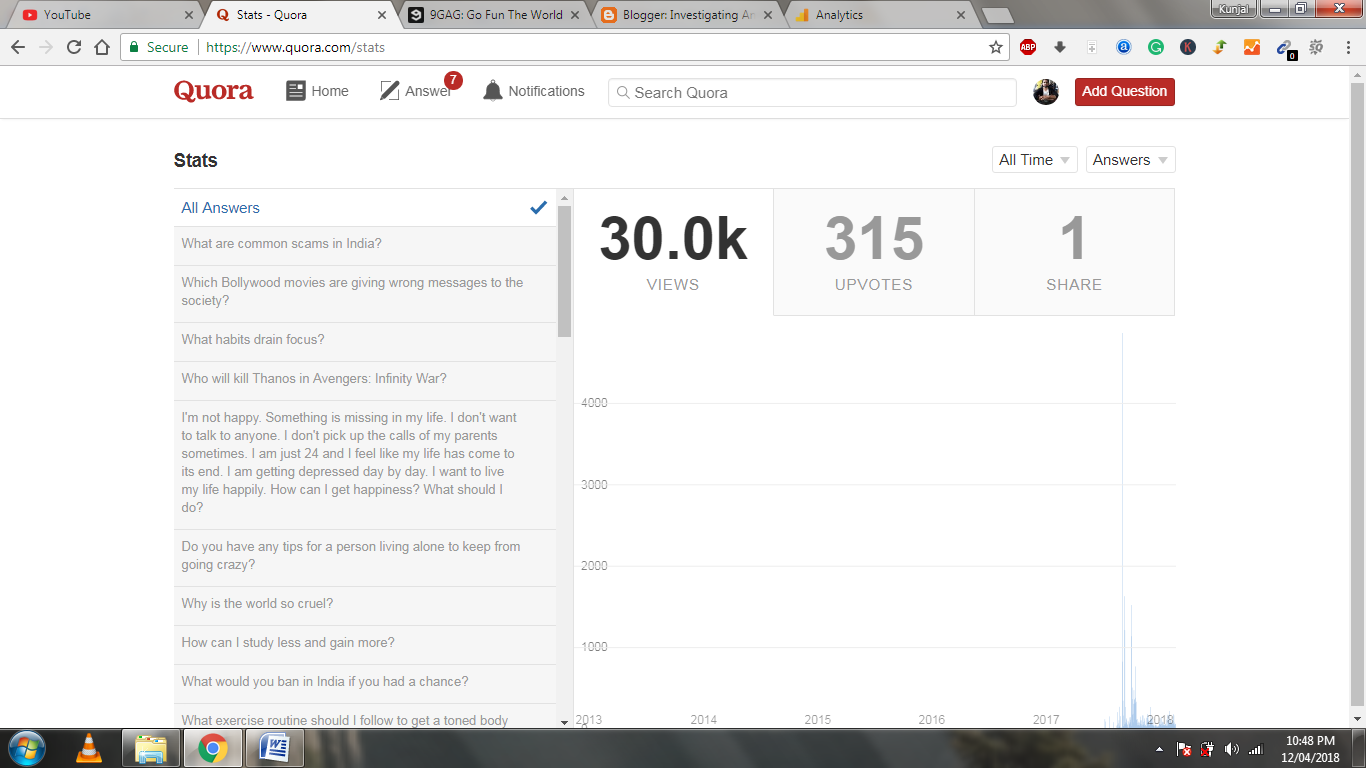The width and height of the screenshot is (1366, 768).
Task: Click the checkmark next to All Answers
Action: pos(538,207)
